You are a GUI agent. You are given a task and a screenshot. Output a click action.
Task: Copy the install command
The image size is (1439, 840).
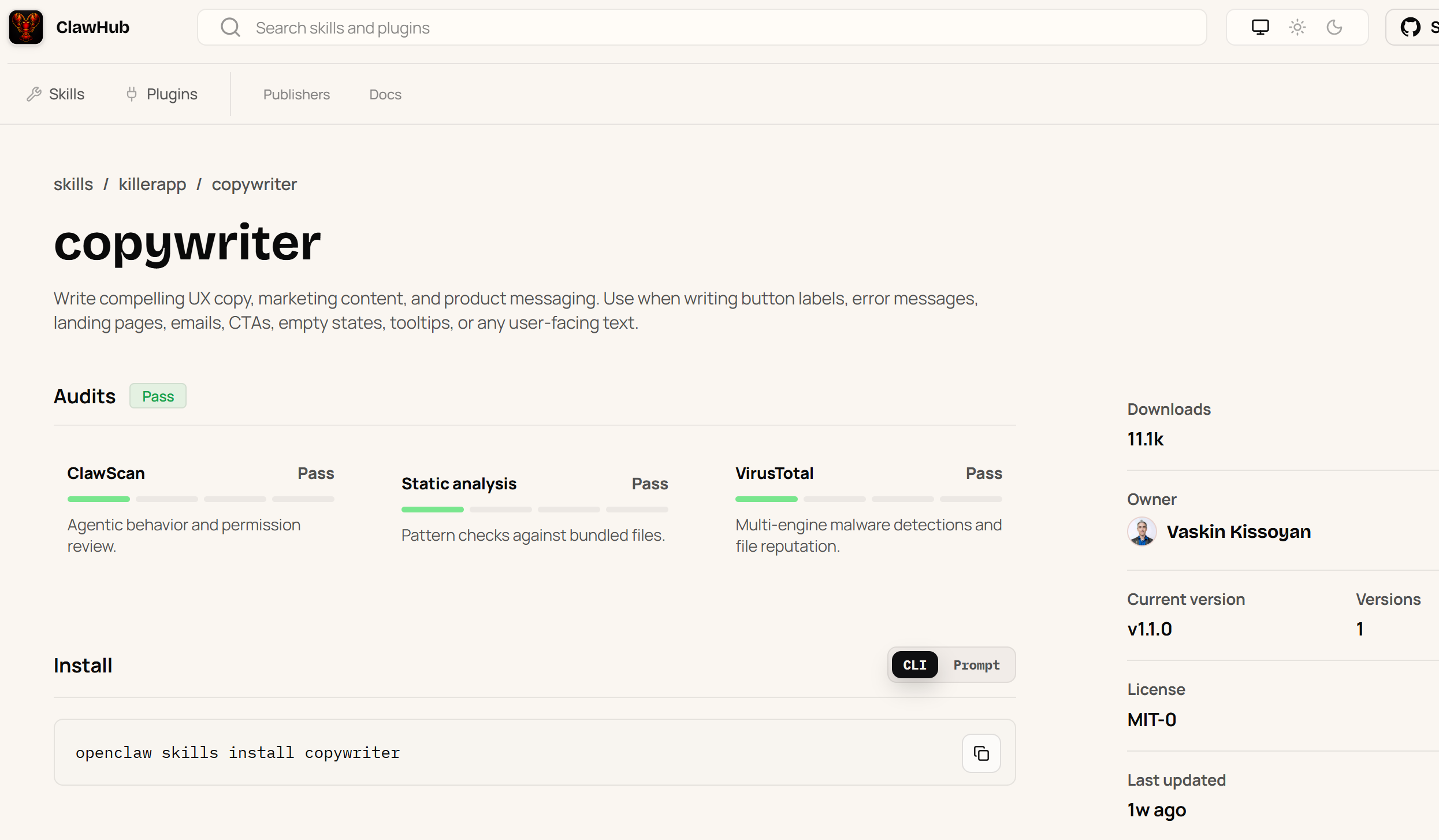pos(981,753)
